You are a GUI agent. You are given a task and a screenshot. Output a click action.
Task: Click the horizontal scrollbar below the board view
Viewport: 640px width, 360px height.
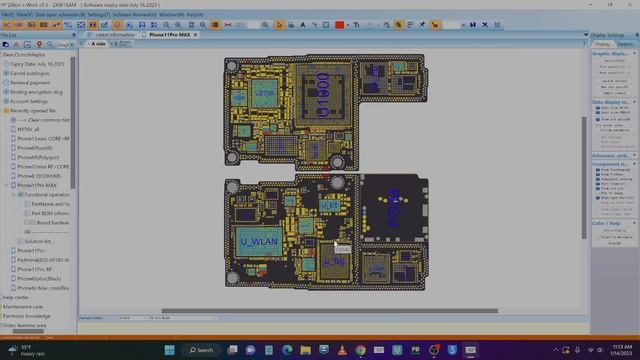329,311
